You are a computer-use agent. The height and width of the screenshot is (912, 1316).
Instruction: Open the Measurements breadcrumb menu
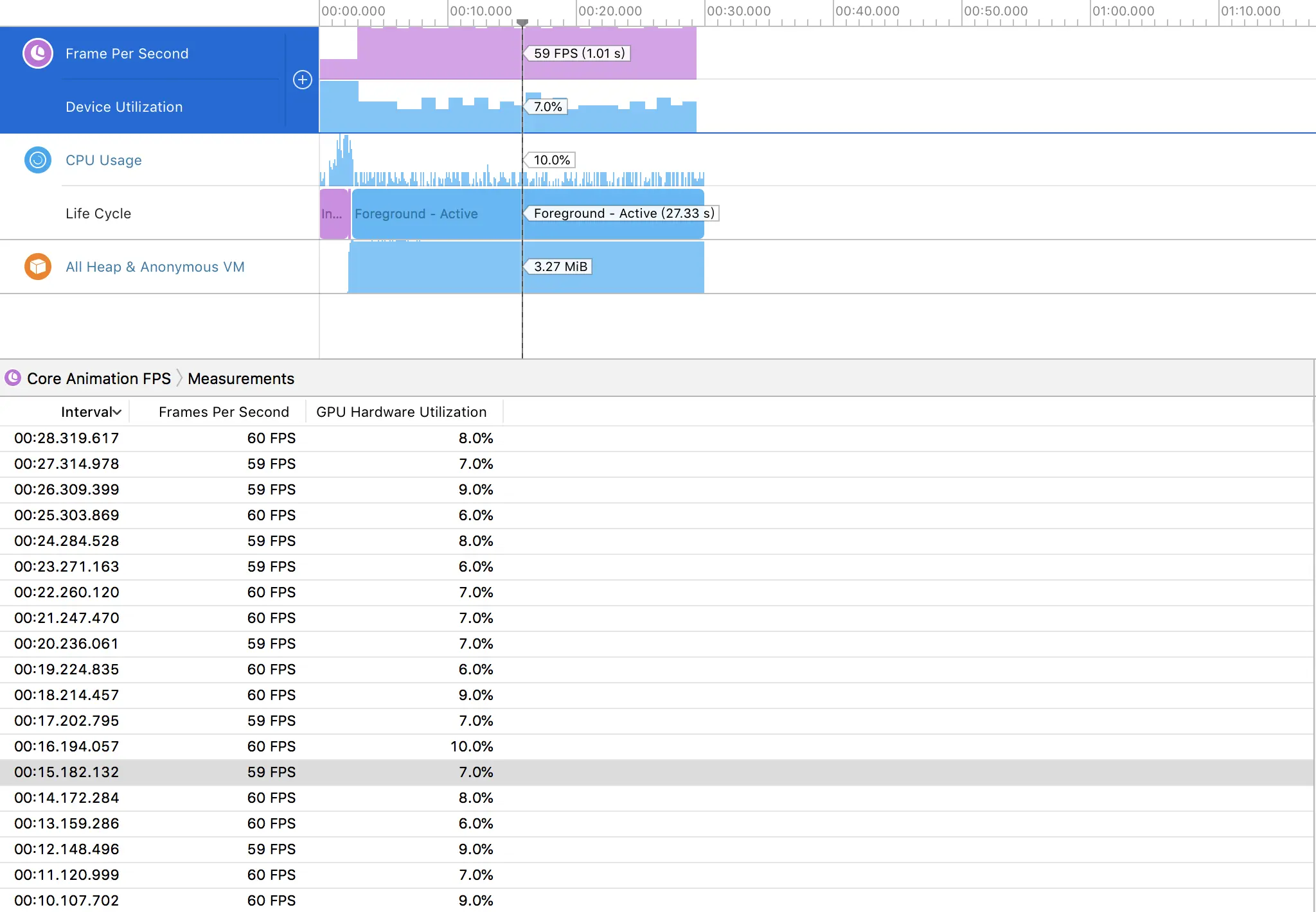click(241, 378)
